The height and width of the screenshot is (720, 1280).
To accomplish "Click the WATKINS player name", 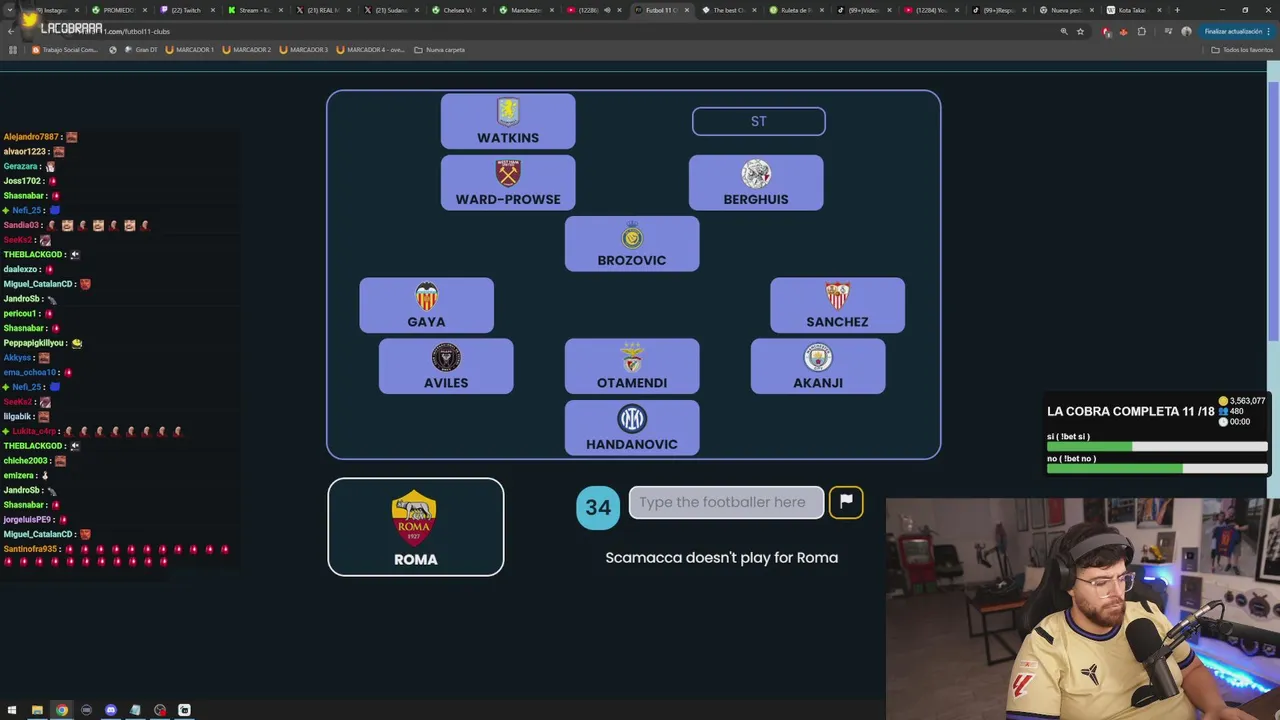I will click(x=508, y=138).
